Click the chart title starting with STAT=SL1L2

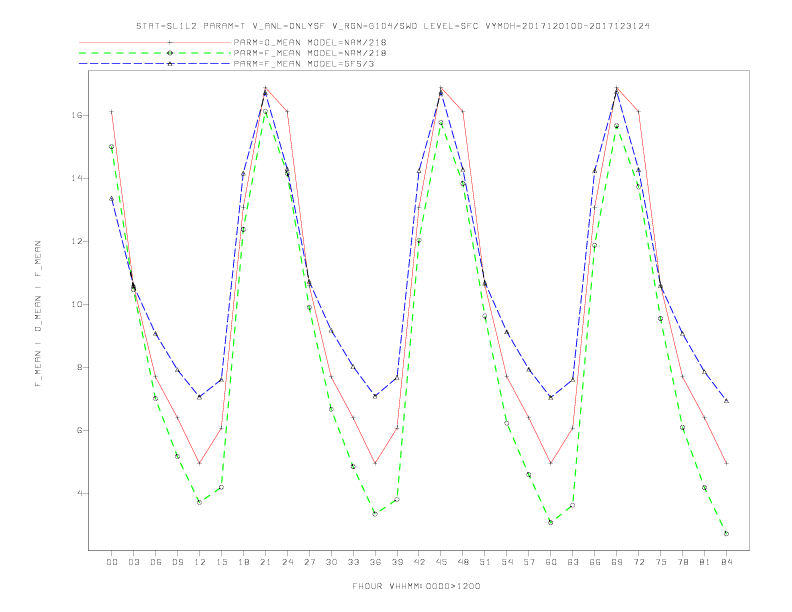393,26
